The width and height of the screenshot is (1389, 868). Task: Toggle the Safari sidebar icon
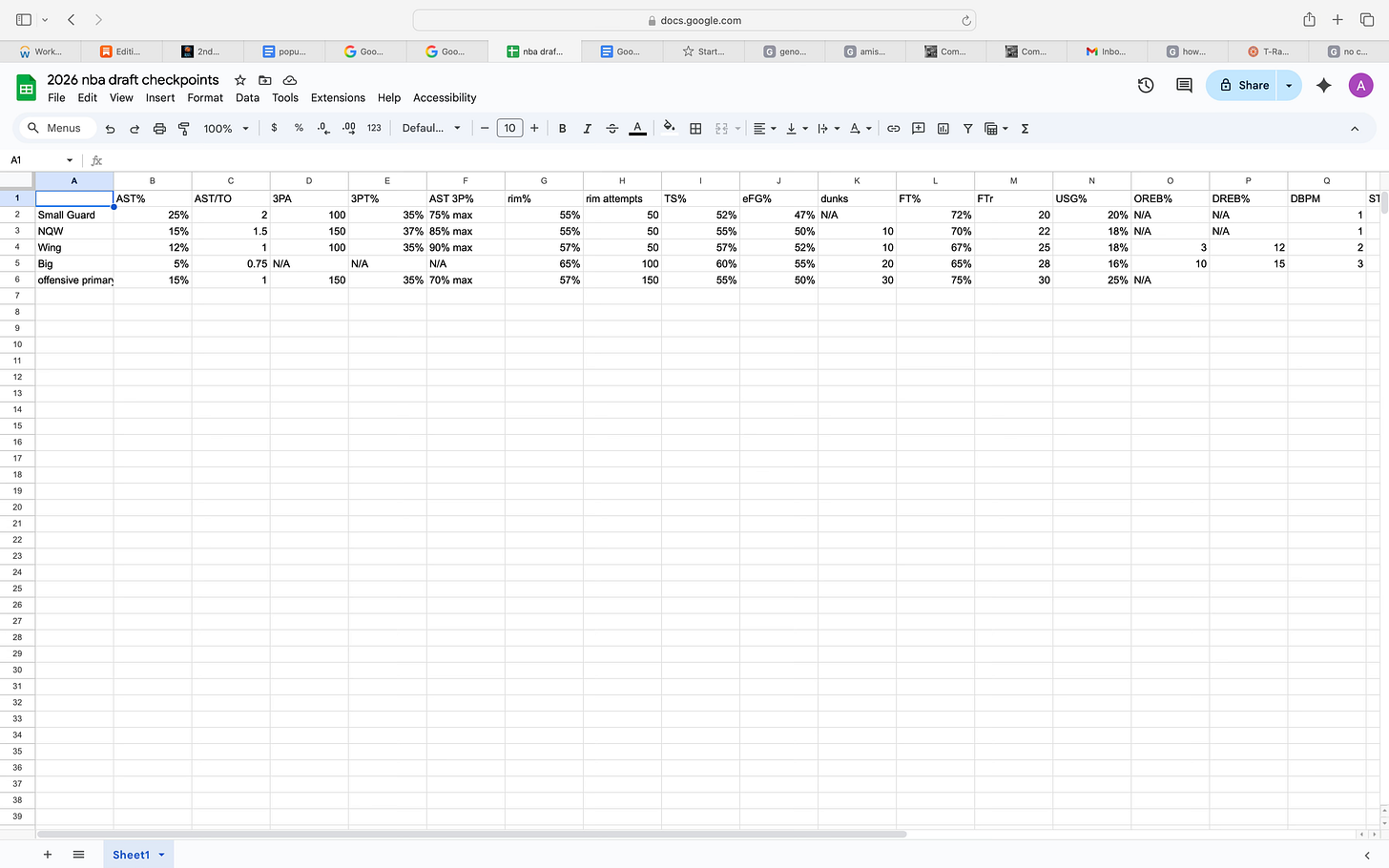click(24, 19)
